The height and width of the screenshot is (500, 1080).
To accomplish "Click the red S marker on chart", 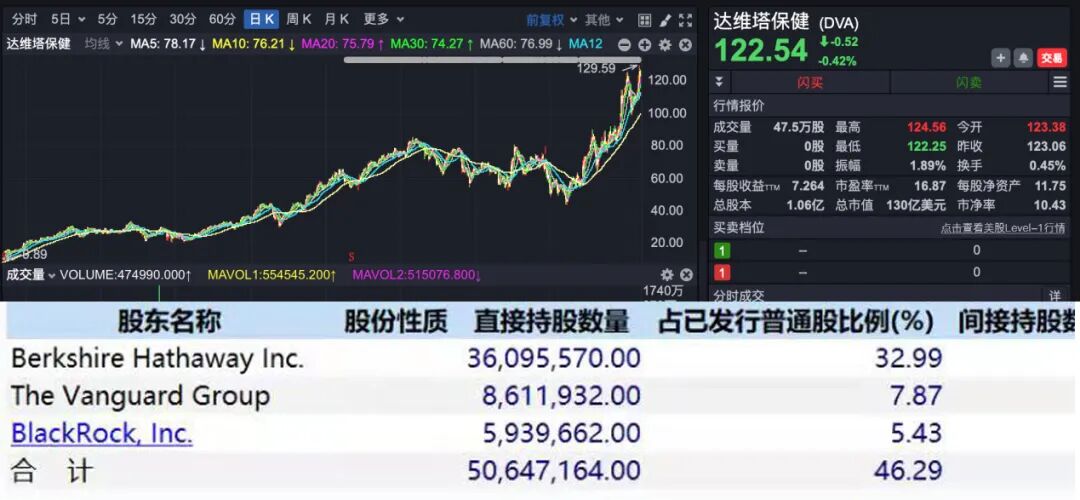I will (x=351, y=257).
